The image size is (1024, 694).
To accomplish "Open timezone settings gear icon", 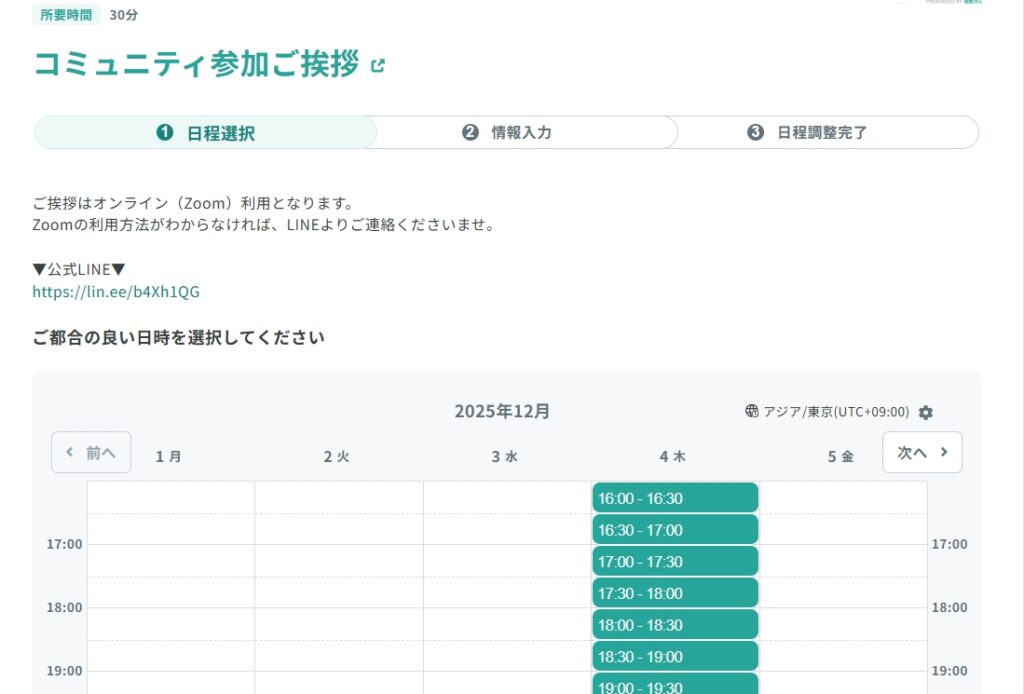I will (925, 412).
